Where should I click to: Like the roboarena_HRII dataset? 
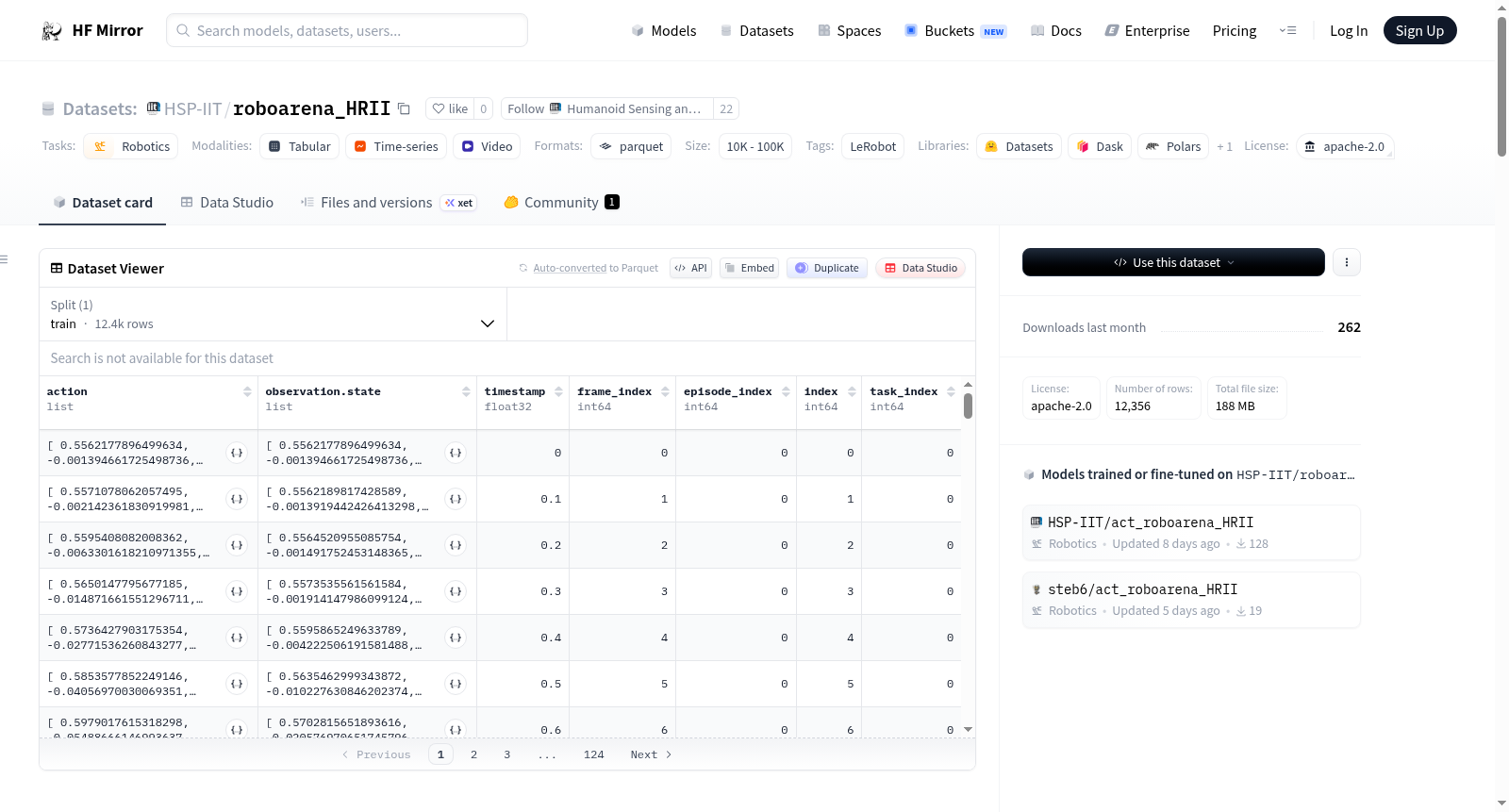(x=451, y=108)
